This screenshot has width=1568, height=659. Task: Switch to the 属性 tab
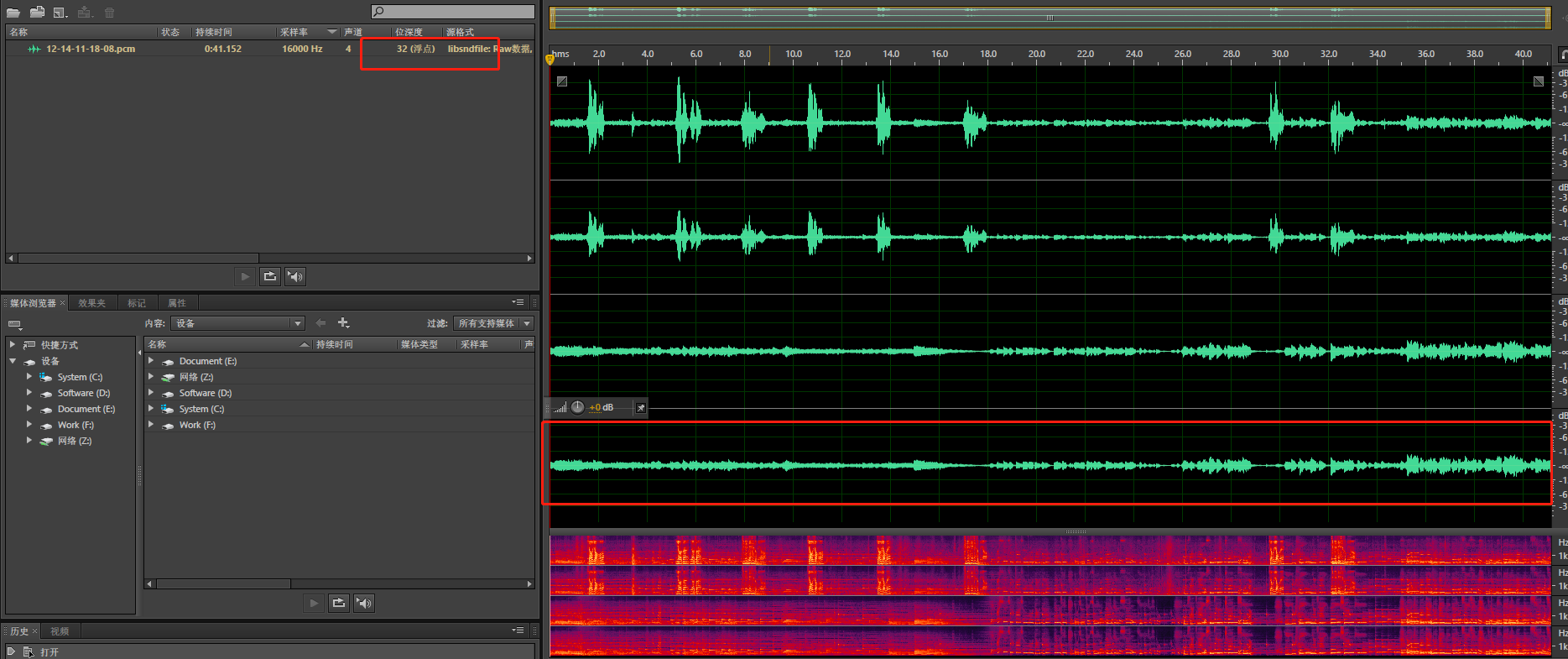point(176,303)
